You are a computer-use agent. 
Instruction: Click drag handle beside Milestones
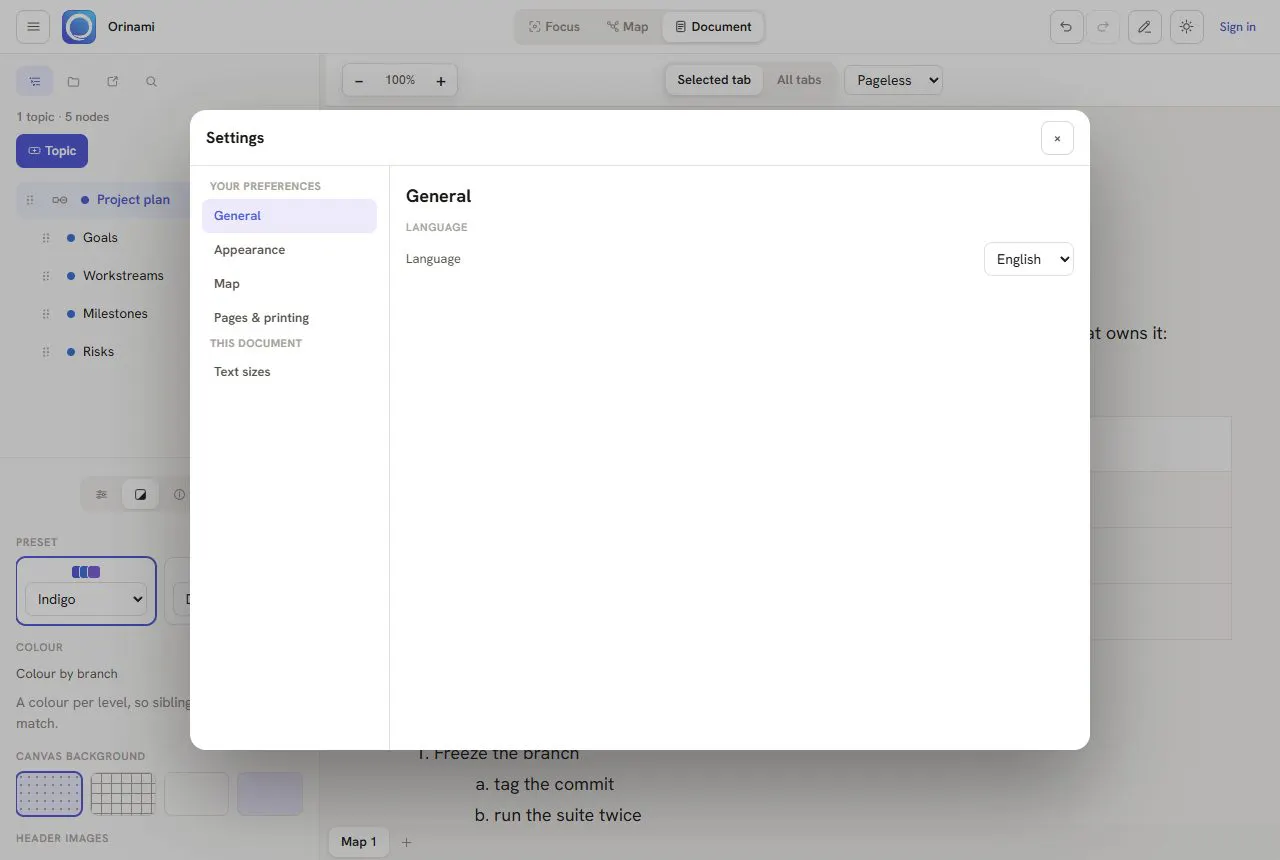pos(46,314)
